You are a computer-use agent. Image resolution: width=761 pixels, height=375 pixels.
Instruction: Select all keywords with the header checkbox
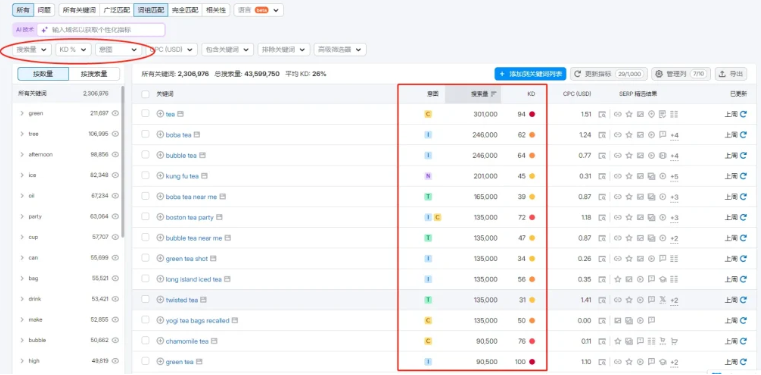coord(145,94)
